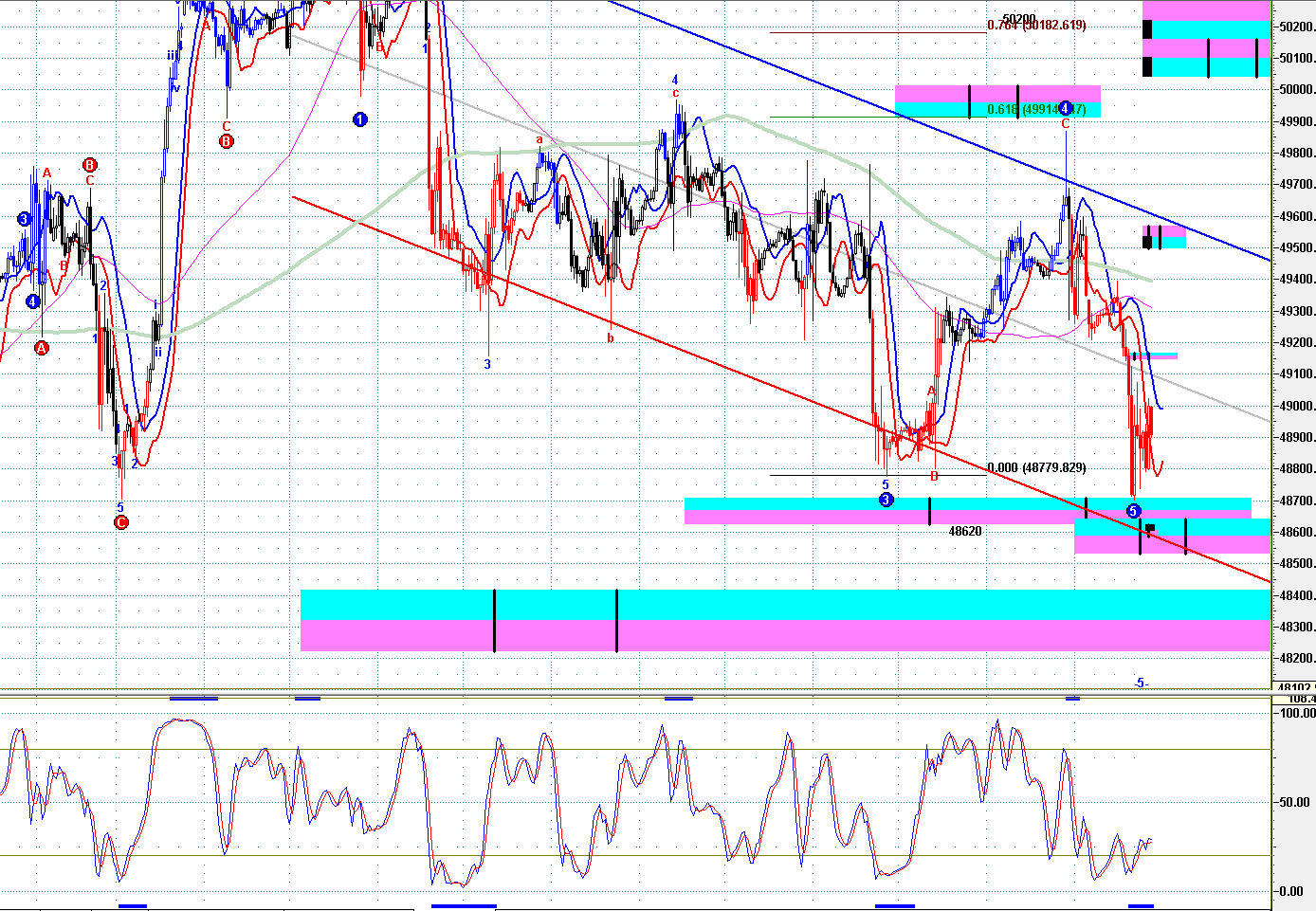Click 48300 on the price axis
Screen dimensions: 1316x911
point(1295,627)
